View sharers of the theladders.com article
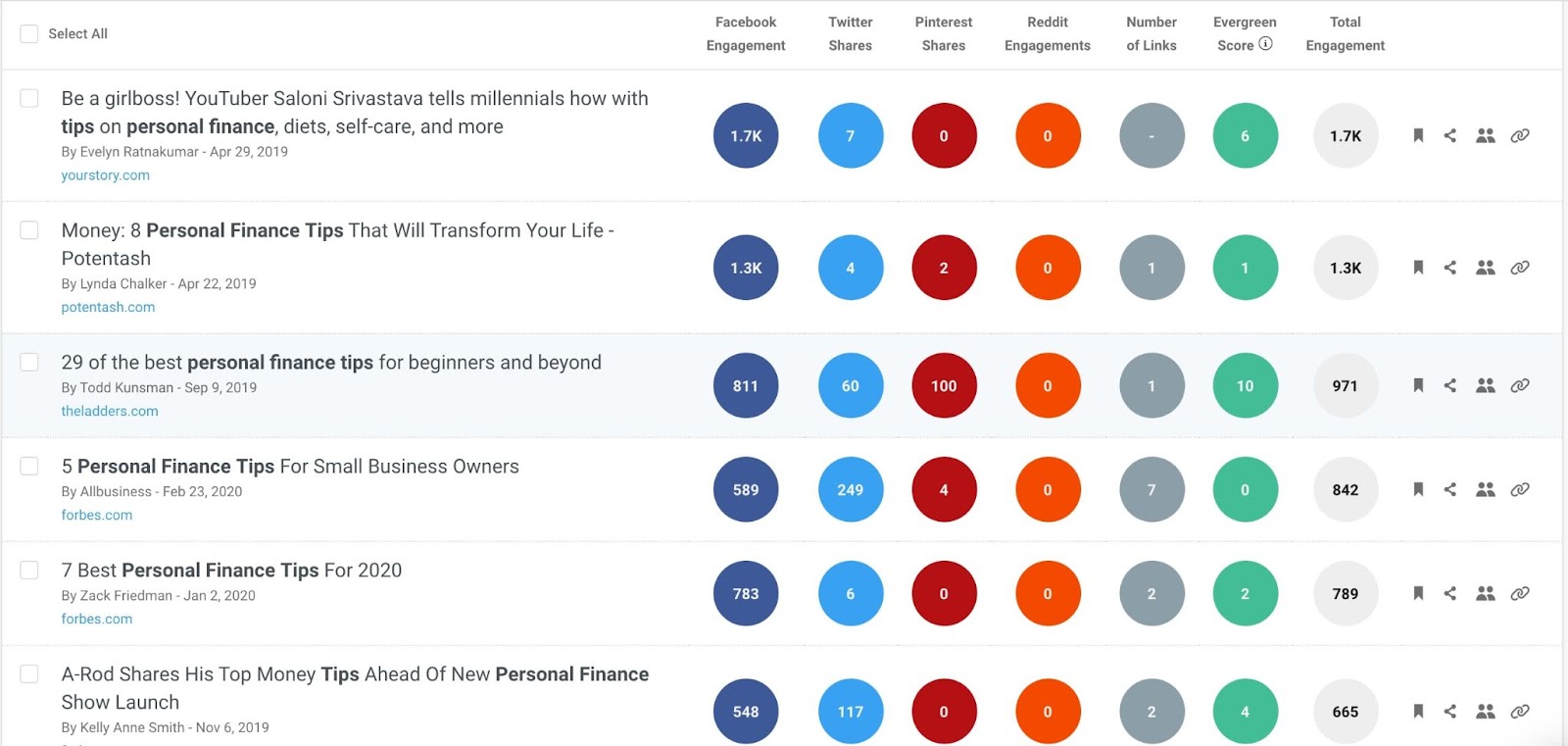1568x746 pixels. pos(1484,385)
